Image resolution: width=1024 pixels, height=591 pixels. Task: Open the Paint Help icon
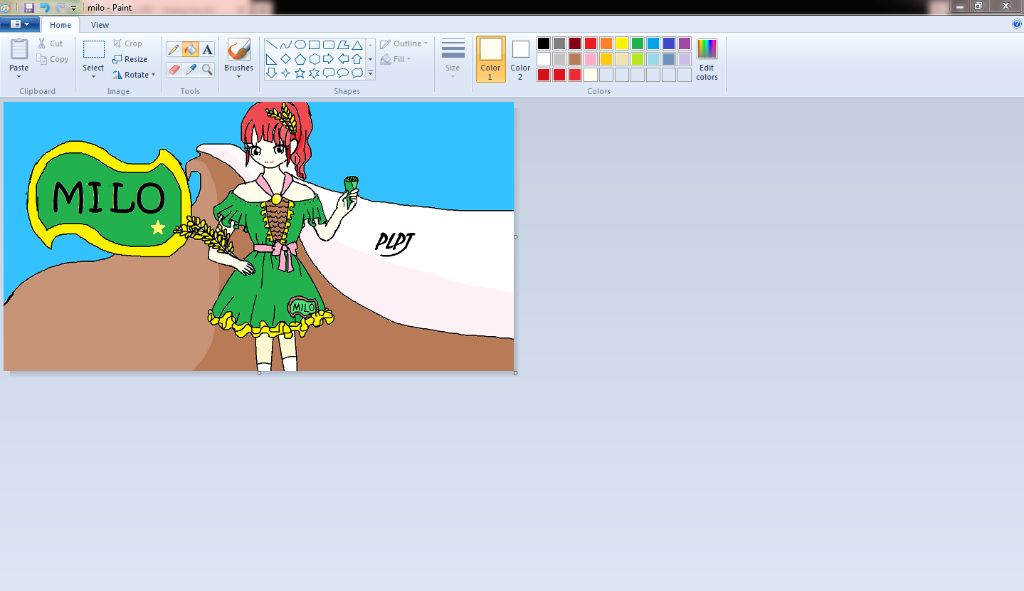point(1017,24)
